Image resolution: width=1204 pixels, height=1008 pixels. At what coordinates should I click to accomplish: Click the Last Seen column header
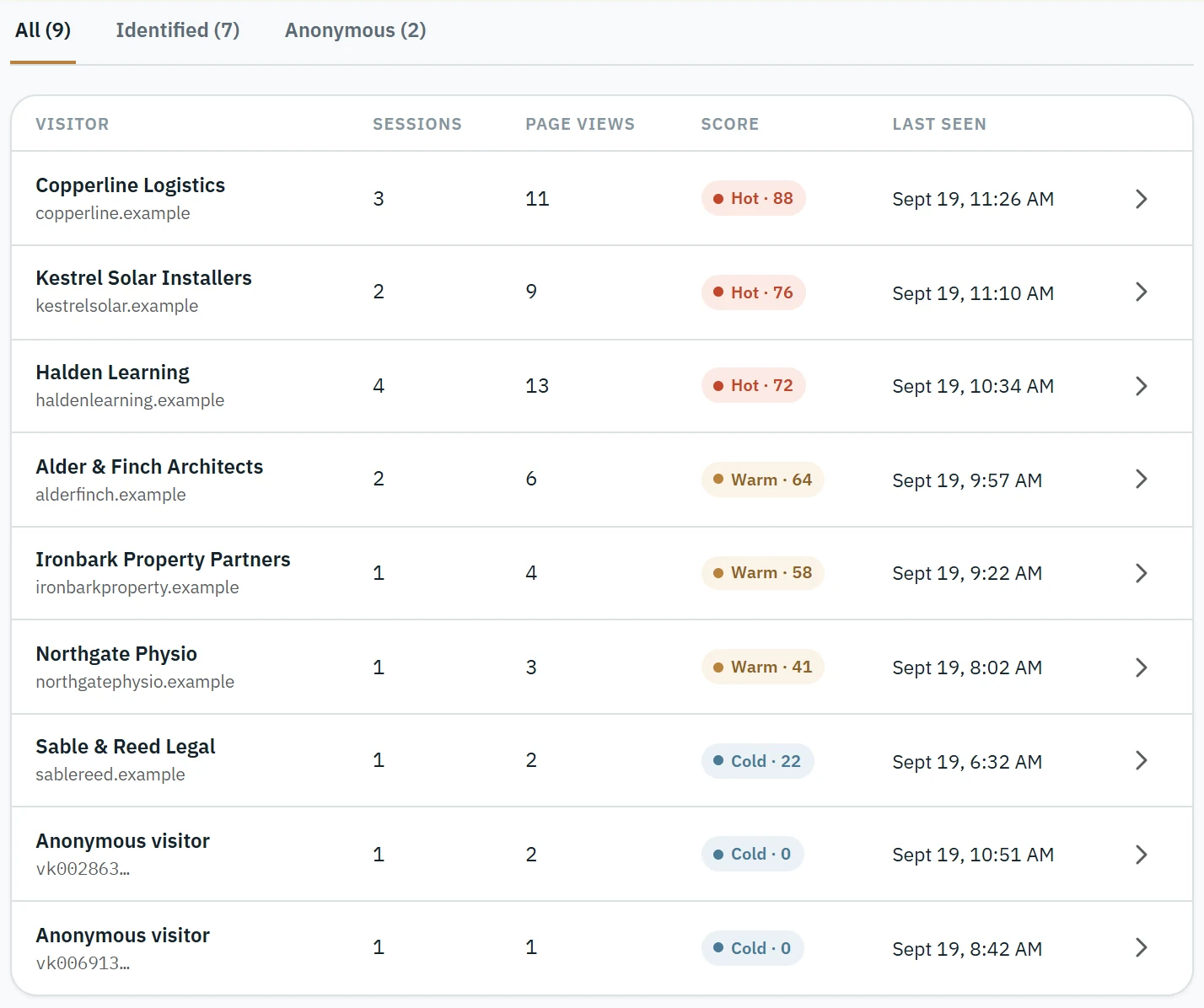pos(939,124)
